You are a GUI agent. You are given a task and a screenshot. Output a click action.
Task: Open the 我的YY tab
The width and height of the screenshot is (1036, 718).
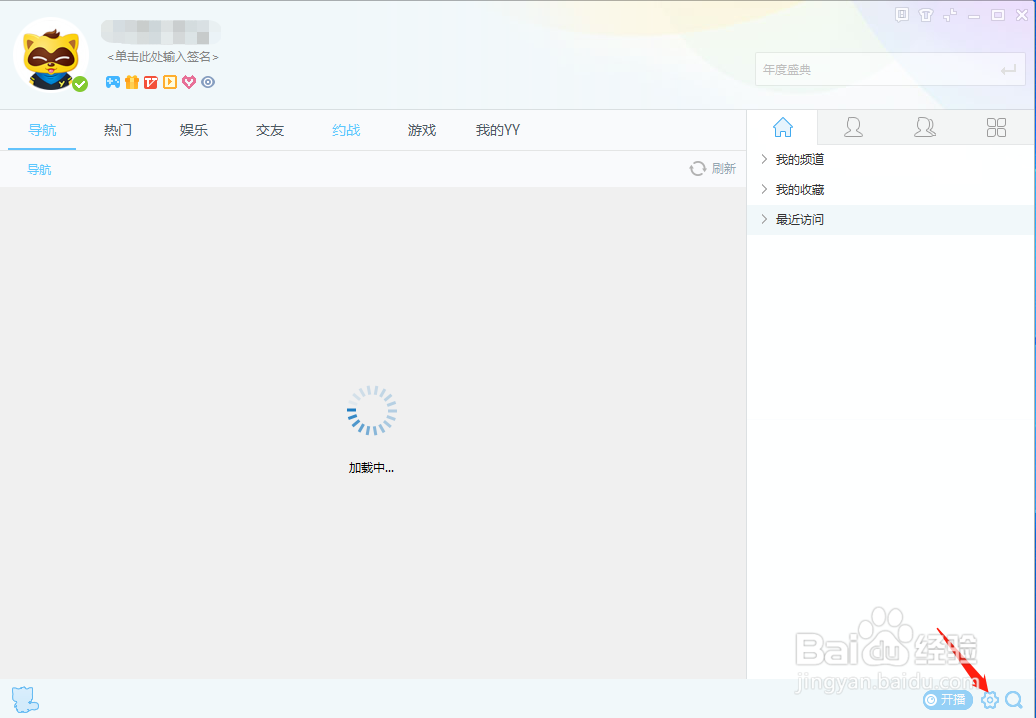[497, 130]
